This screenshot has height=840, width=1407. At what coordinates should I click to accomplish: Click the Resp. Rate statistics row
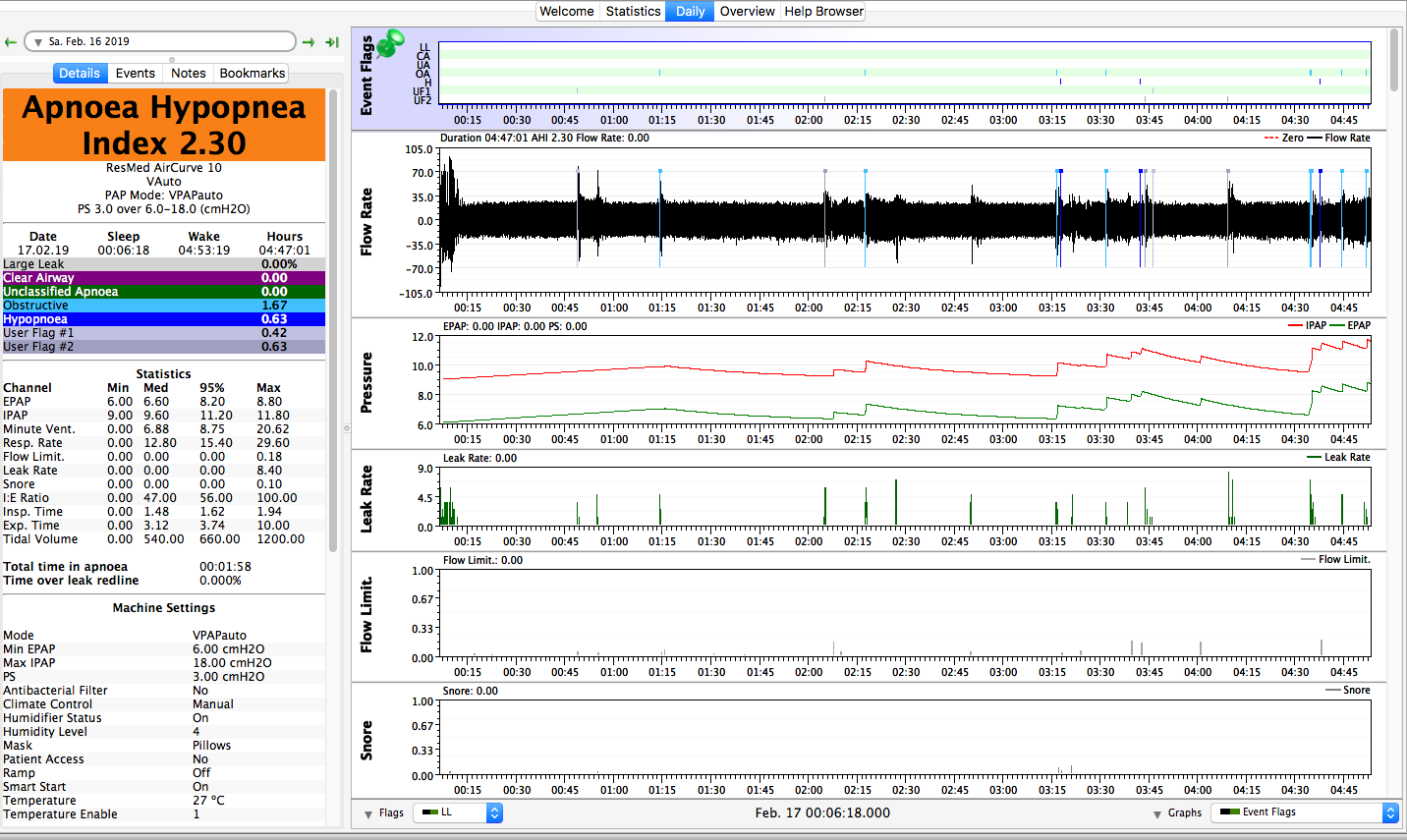pos(164,443)
